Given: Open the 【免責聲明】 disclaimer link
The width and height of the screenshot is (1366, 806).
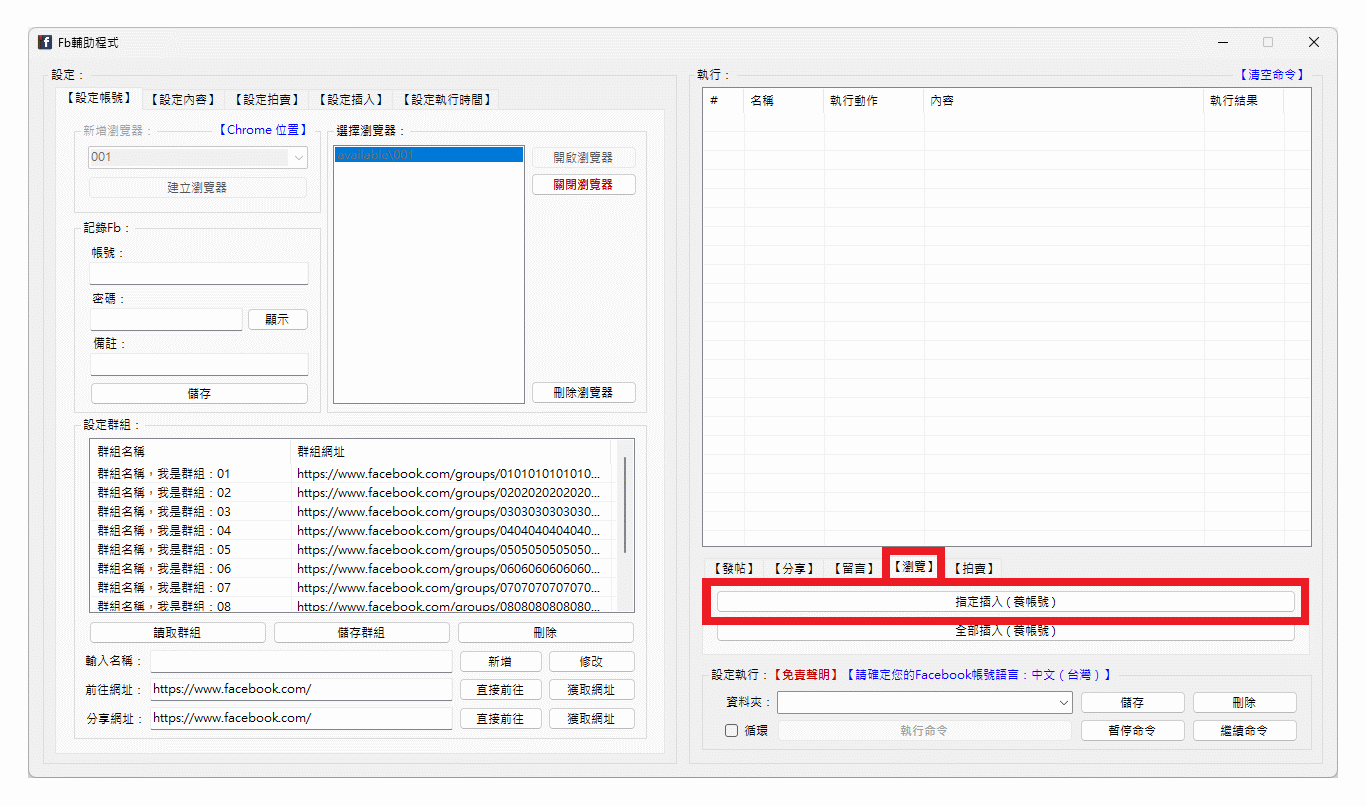Looking at the screenshot, I should coord(807,675).
